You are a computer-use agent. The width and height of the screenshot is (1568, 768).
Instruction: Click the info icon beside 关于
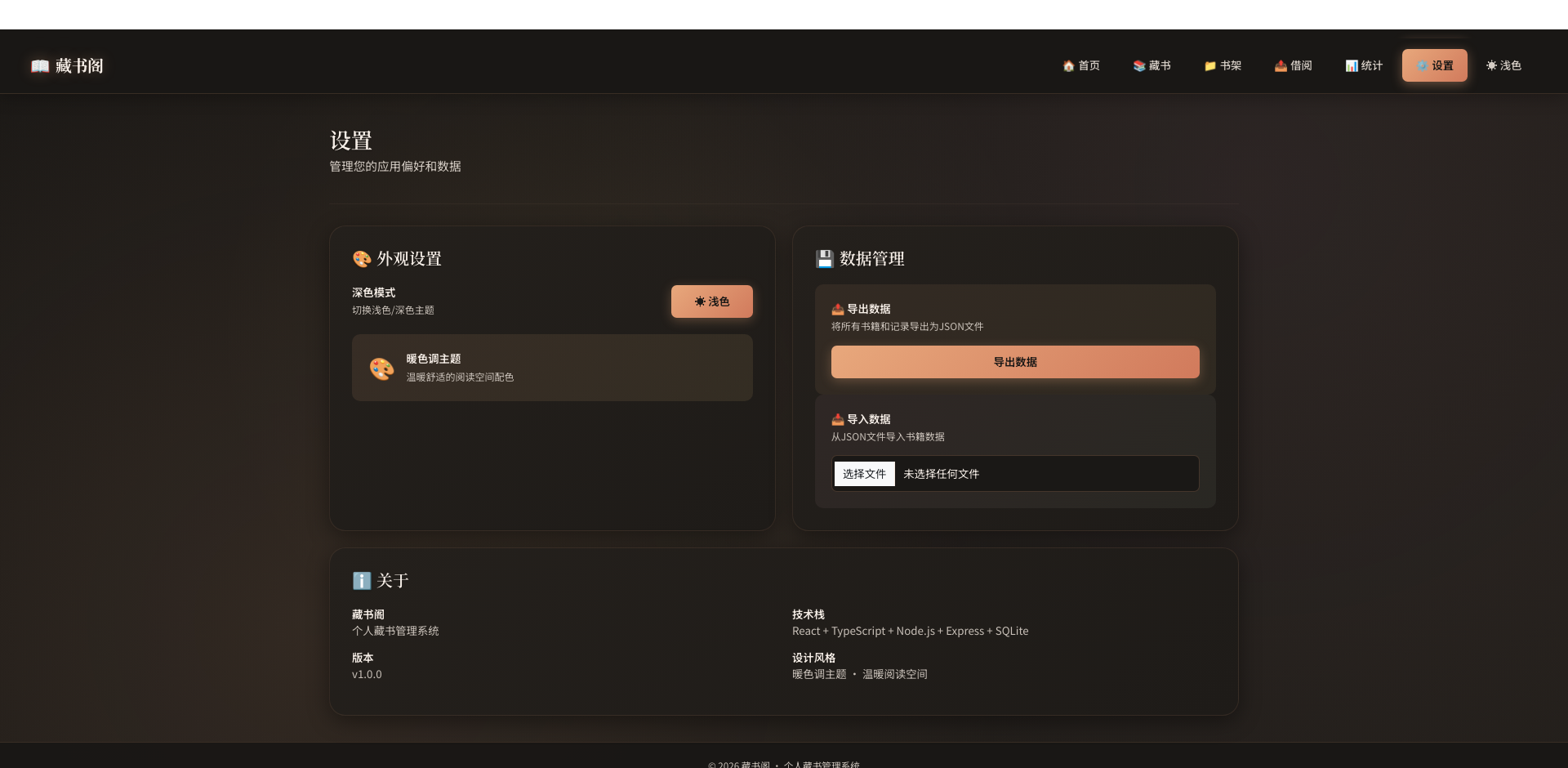click(x=361, y=581)
